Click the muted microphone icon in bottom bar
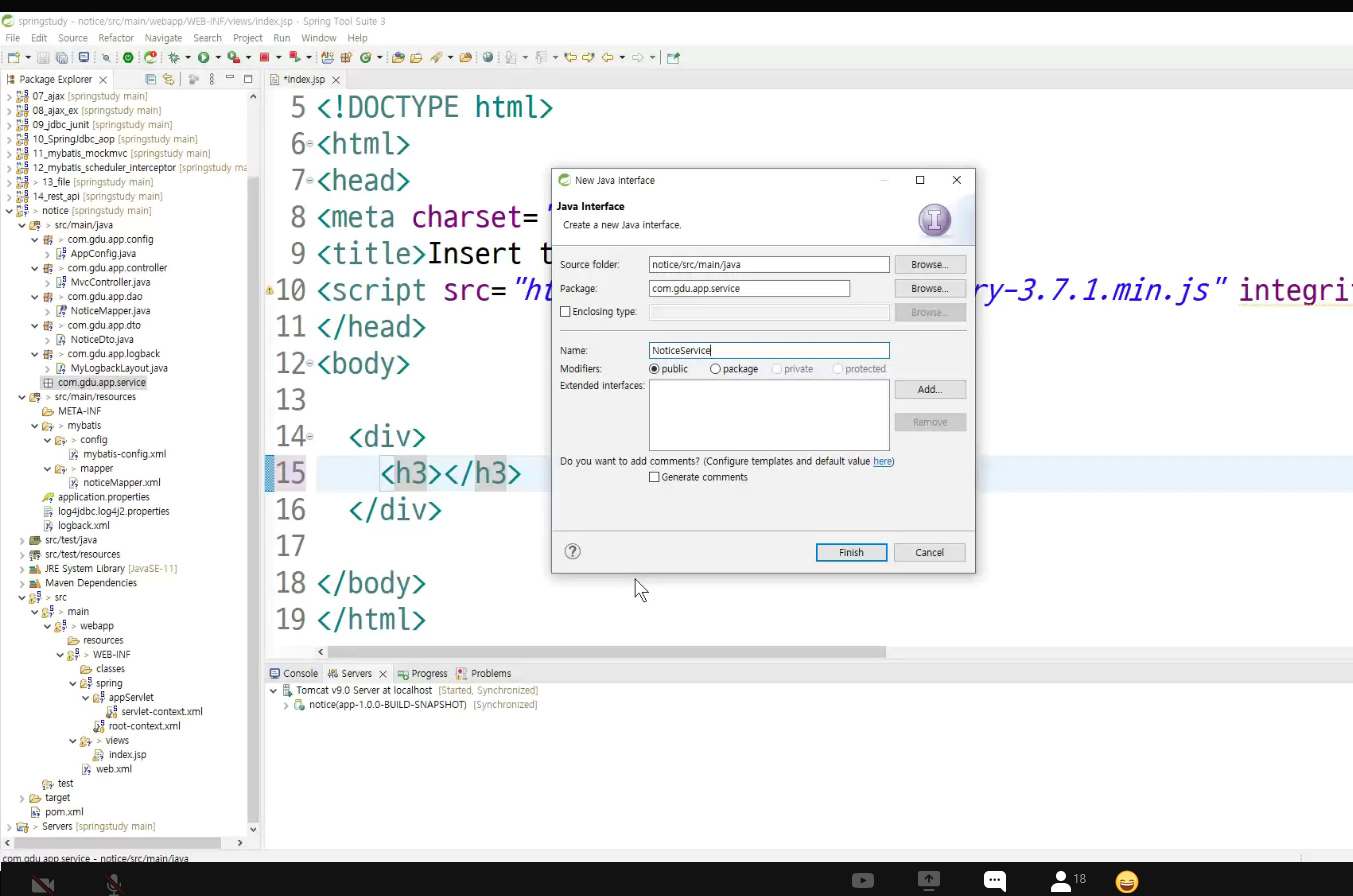The width and height of the screenshot is (1353, 896). 115,884
